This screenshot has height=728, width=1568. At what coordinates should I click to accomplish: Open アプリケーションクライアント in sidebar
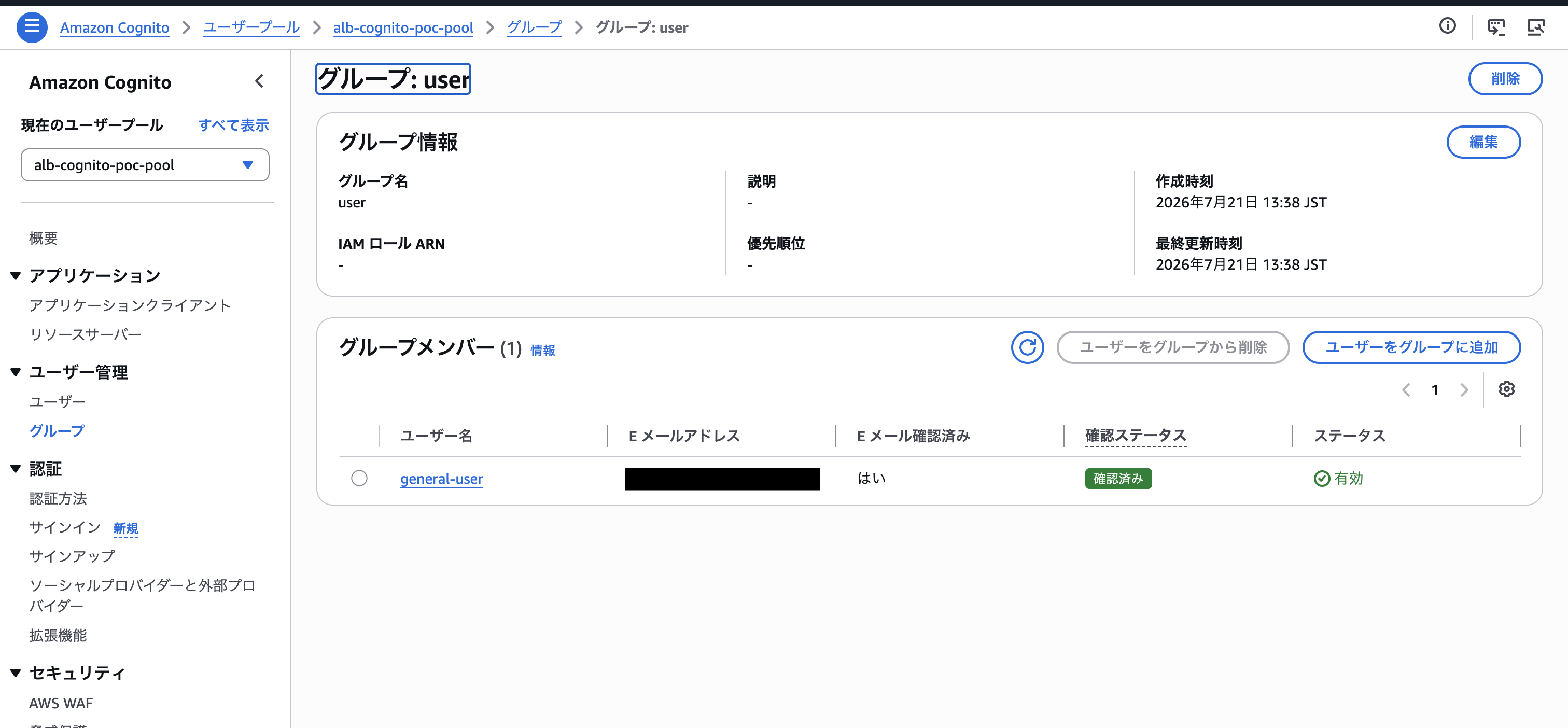click(x=130, y=305)
